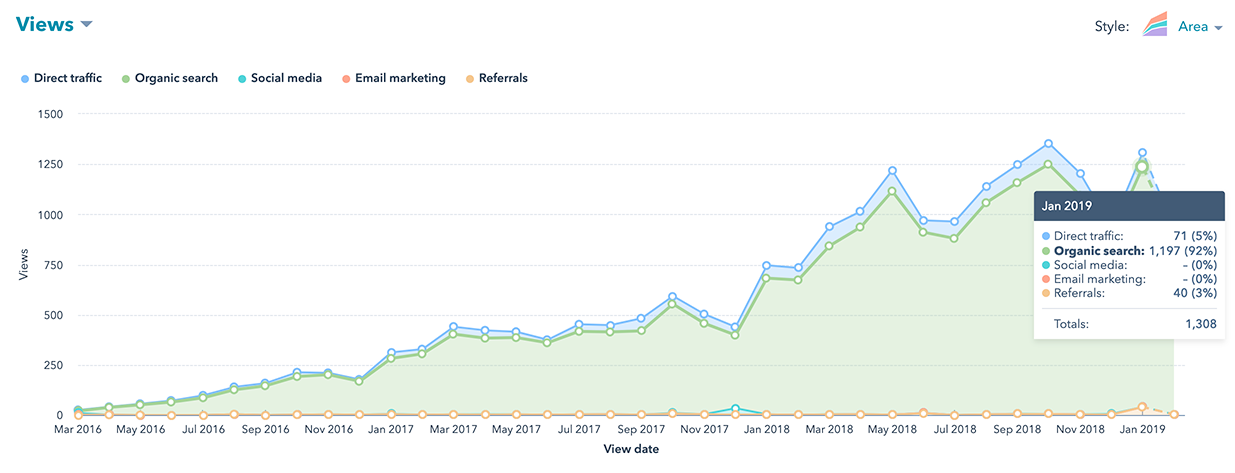Click the Style label text
This screenshot has height=473, width=1235.
(x=1113, y=28)
